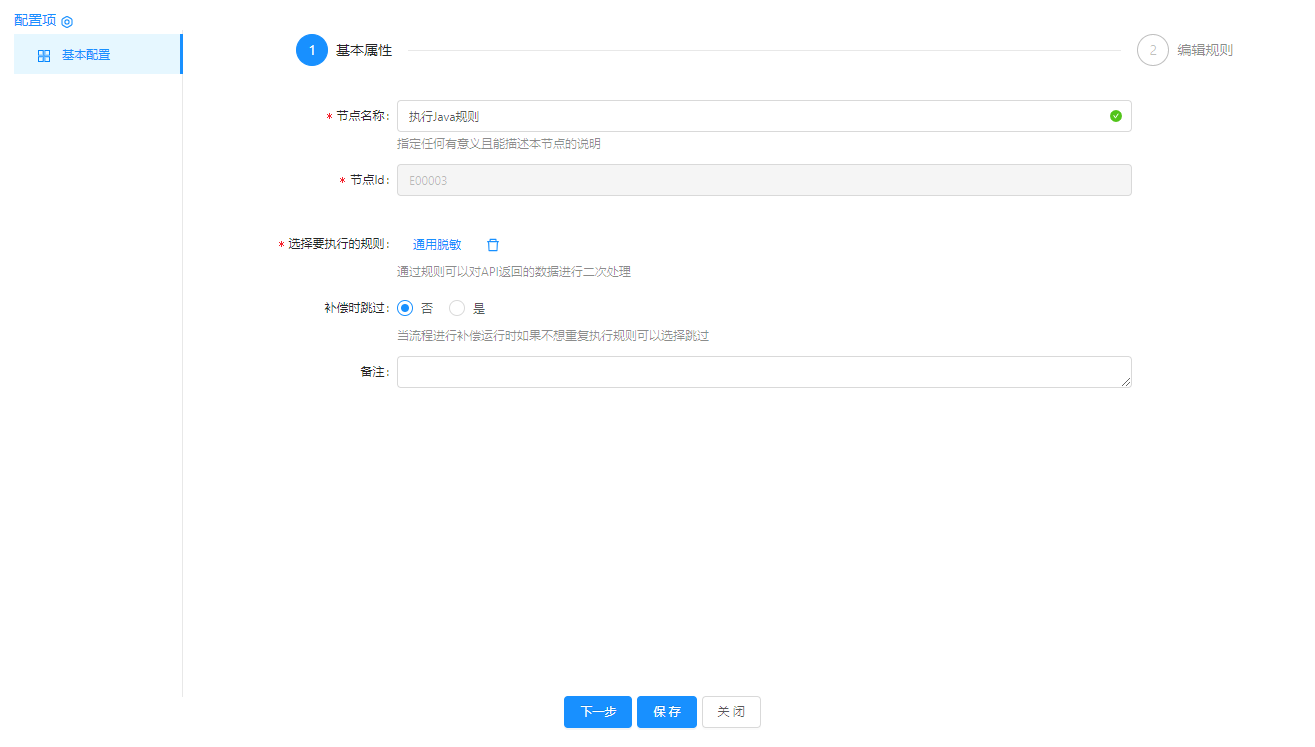Viewport: 1315px width, 747px height.
Task: Click the 备注 textarea resize handle
Action: 1126,382
